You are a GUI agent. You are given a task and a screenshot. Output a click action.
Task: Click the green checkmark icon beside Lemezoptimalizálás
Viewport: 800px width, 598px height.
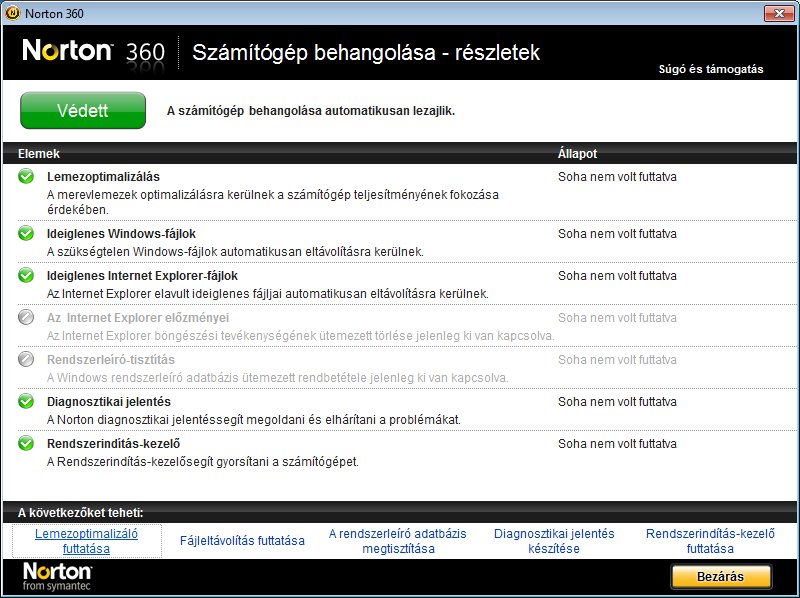pyautogui.click(x=26, y=177)
